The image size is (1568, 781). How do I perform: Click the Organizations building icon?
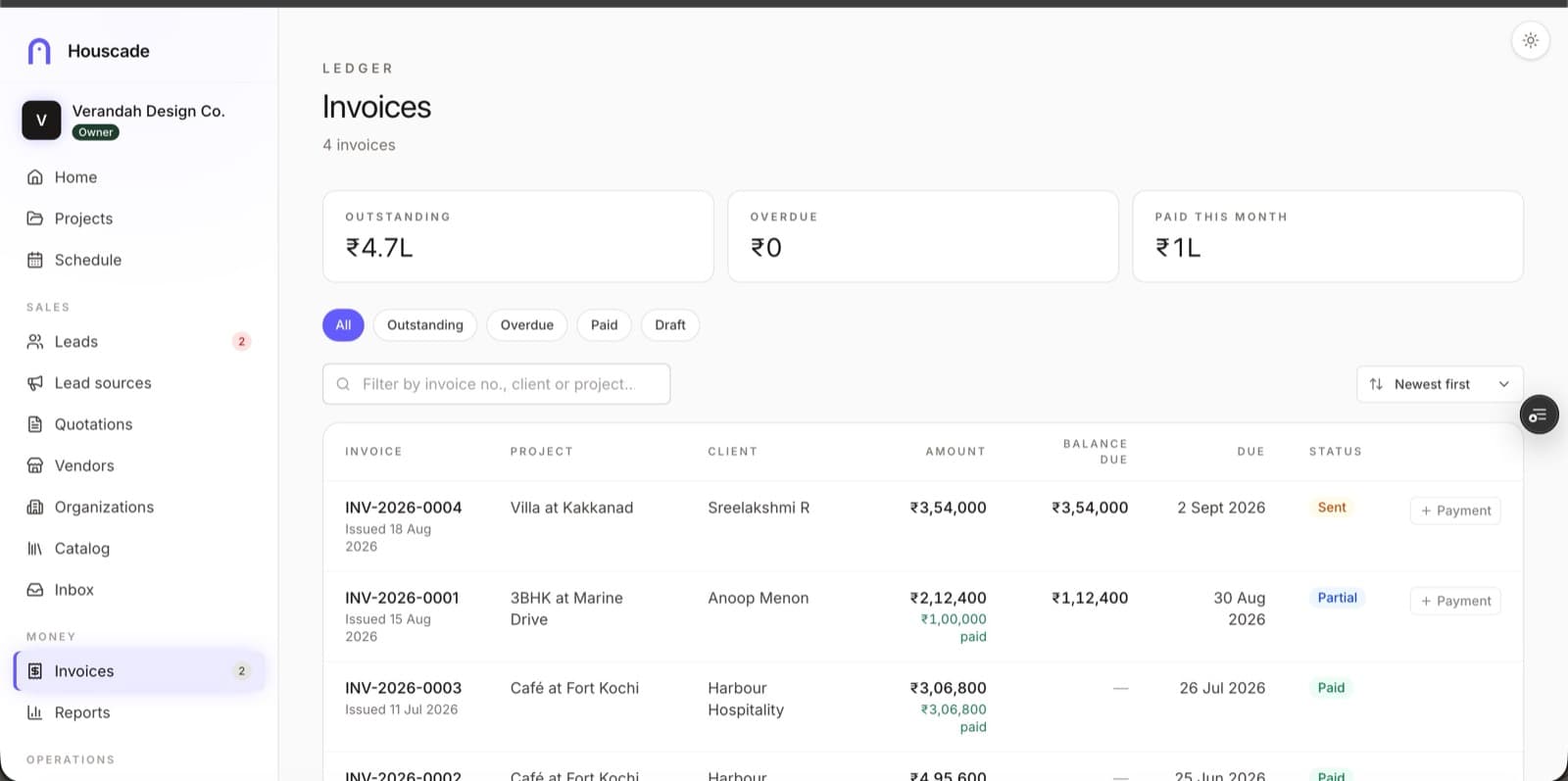pyautogui.click(x=35, y=507)
